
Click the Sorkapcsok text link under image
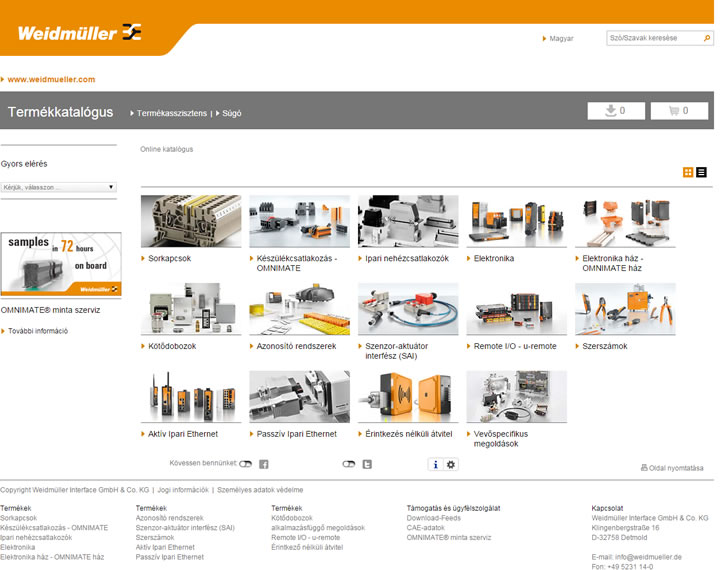click(x=169, y=259)
